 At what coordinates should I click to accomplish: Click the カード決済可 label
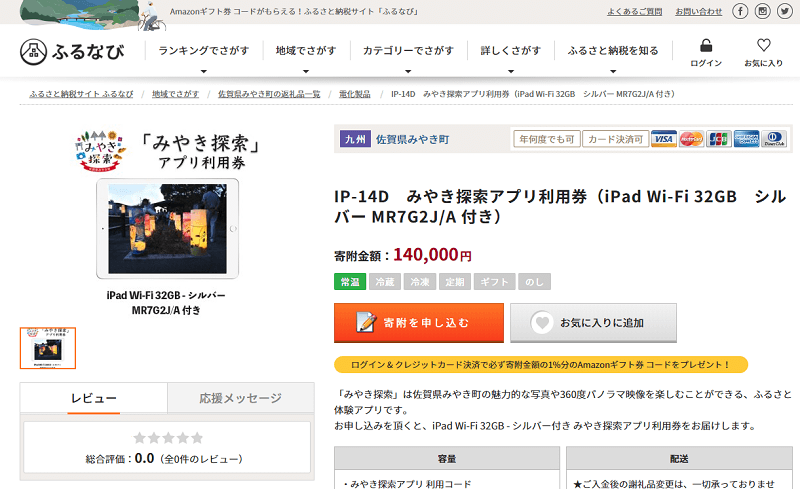click(x=615, y=139)
